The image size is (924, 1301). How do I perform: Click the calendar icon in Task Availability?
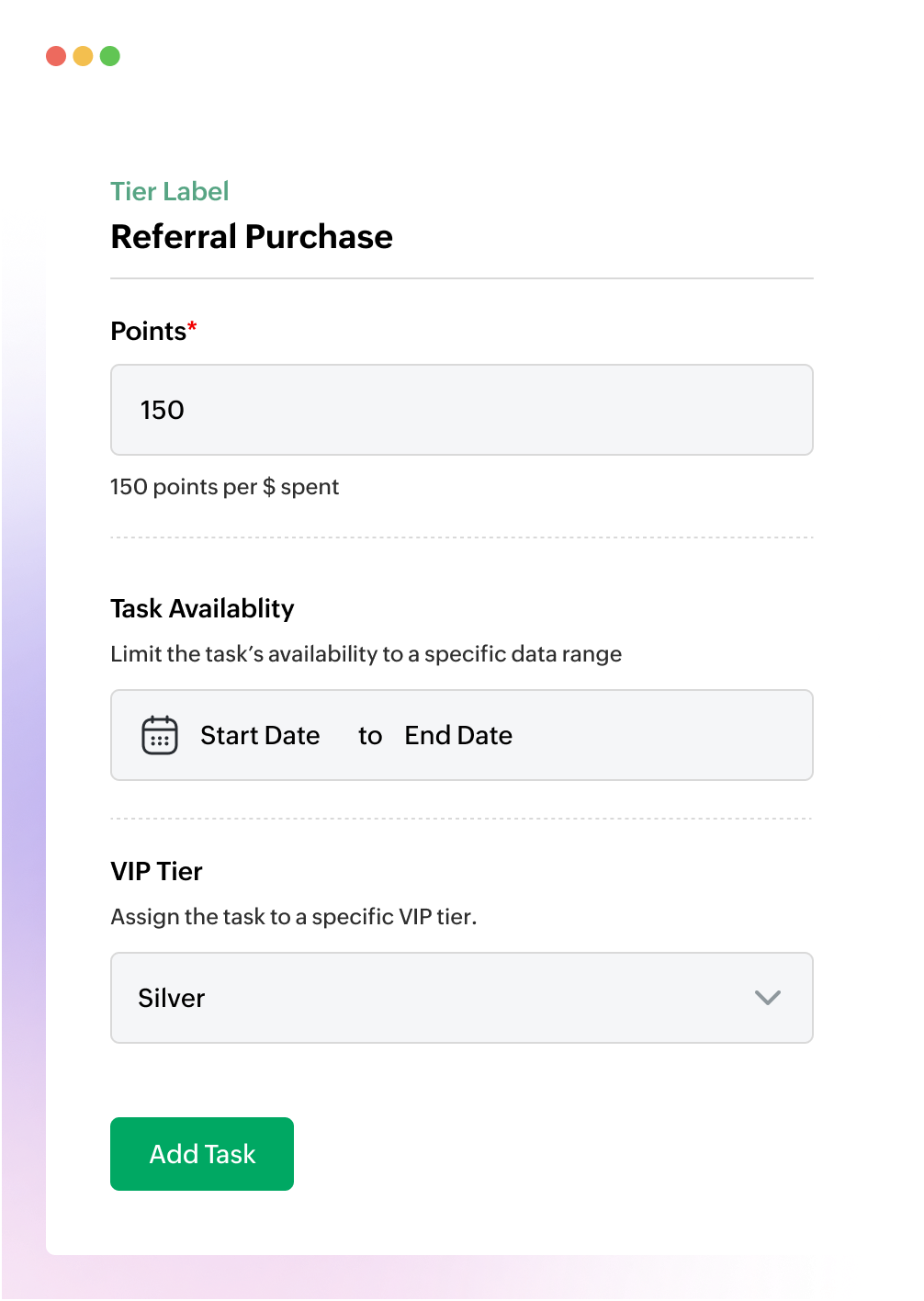coord(158,734)
